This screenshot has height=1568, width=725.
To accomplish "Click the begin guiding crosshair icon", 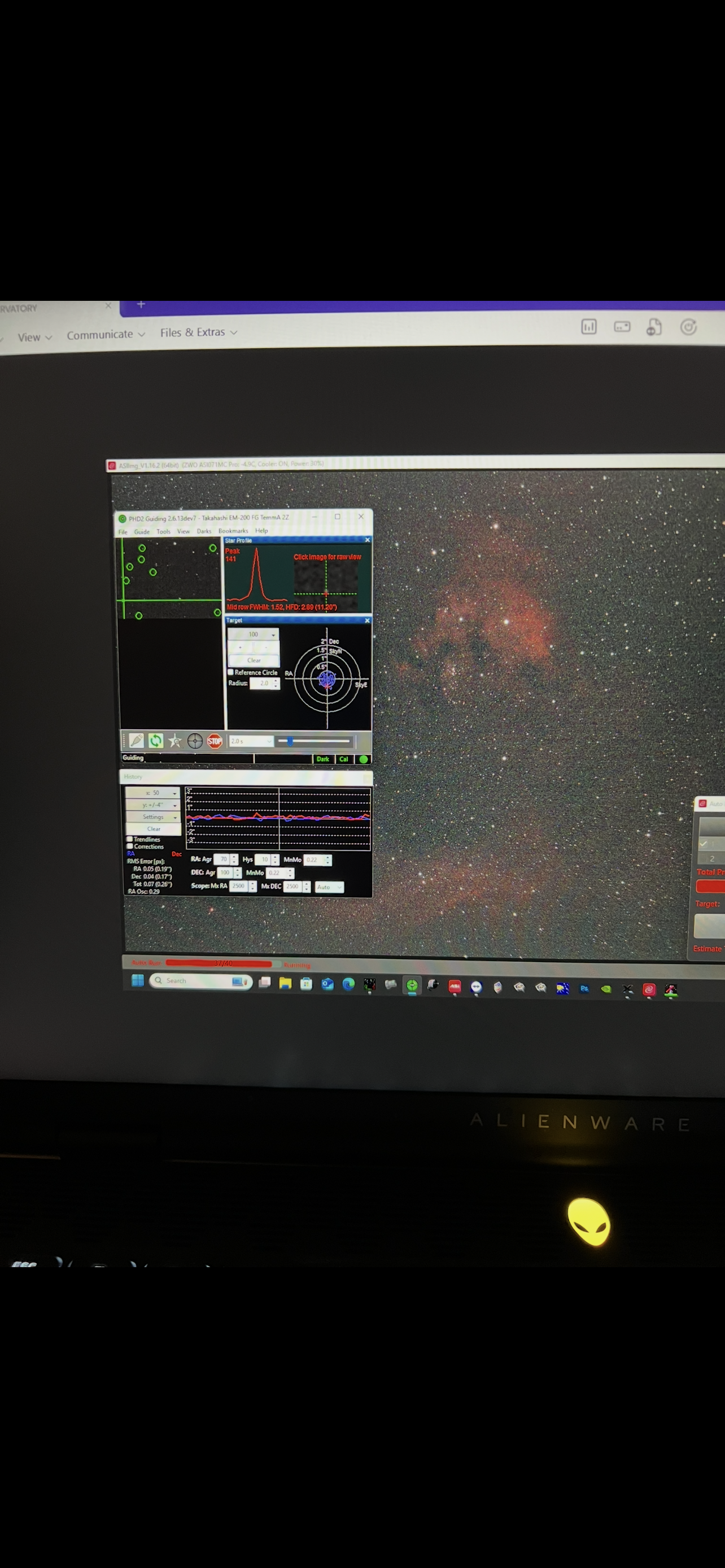I will [195, 741].
